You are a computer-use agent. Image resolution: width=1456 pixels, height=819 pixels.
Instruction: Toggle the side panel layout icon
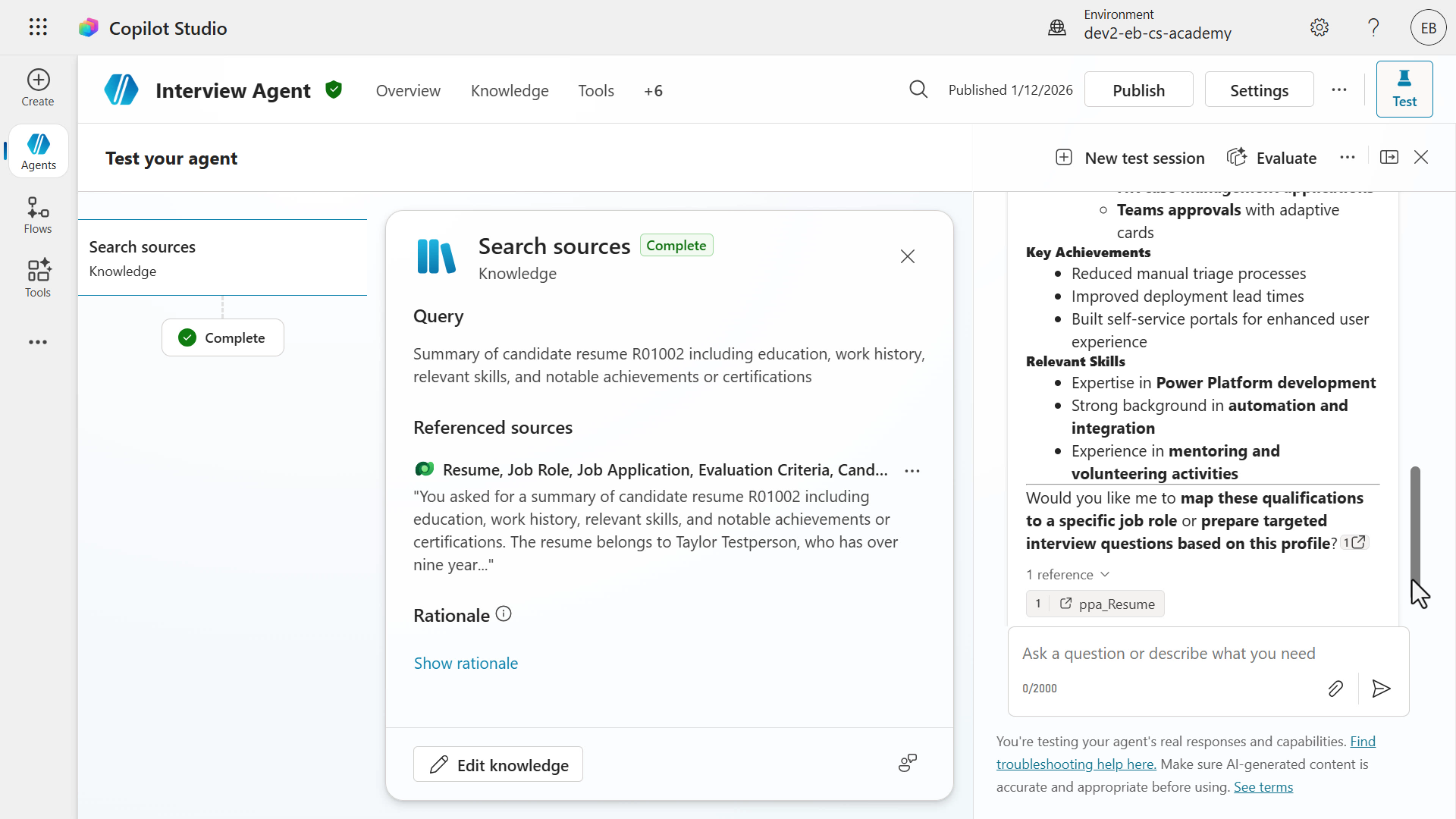tap(1389, 157)
